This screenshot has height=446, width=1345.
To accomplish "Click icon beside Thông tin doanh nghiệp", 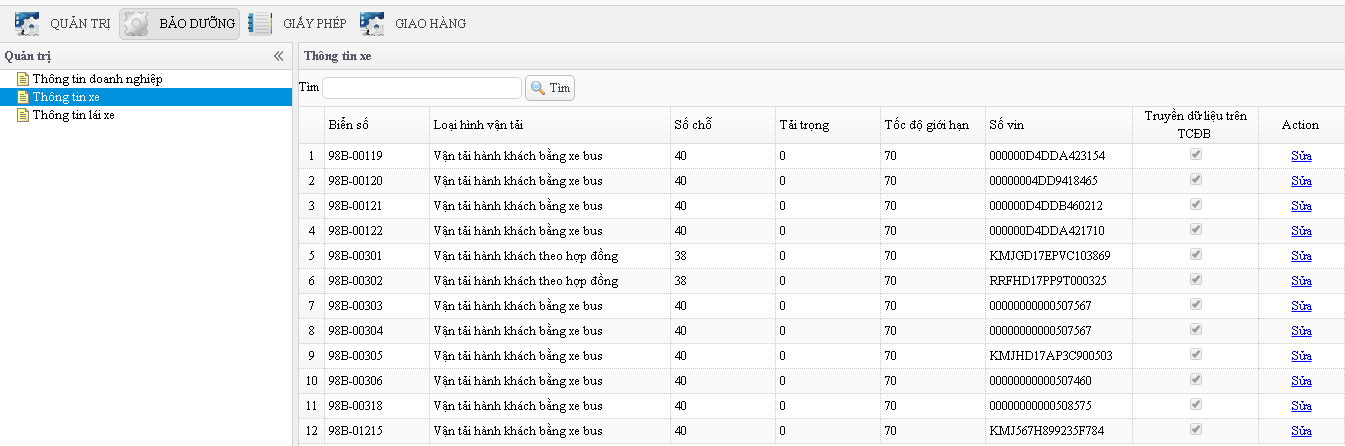I will pos(23,79).
